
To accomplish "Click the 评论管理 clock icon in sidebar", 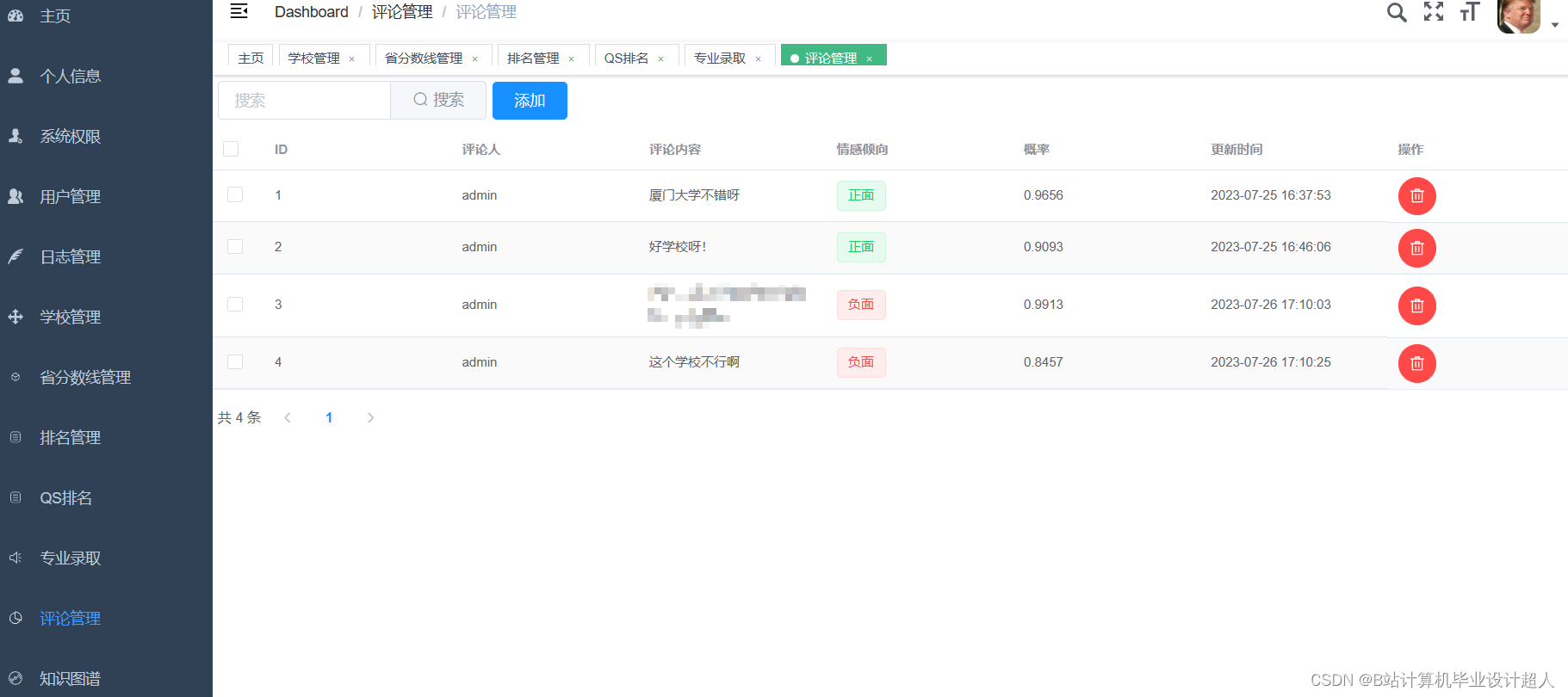I will 15,618.
